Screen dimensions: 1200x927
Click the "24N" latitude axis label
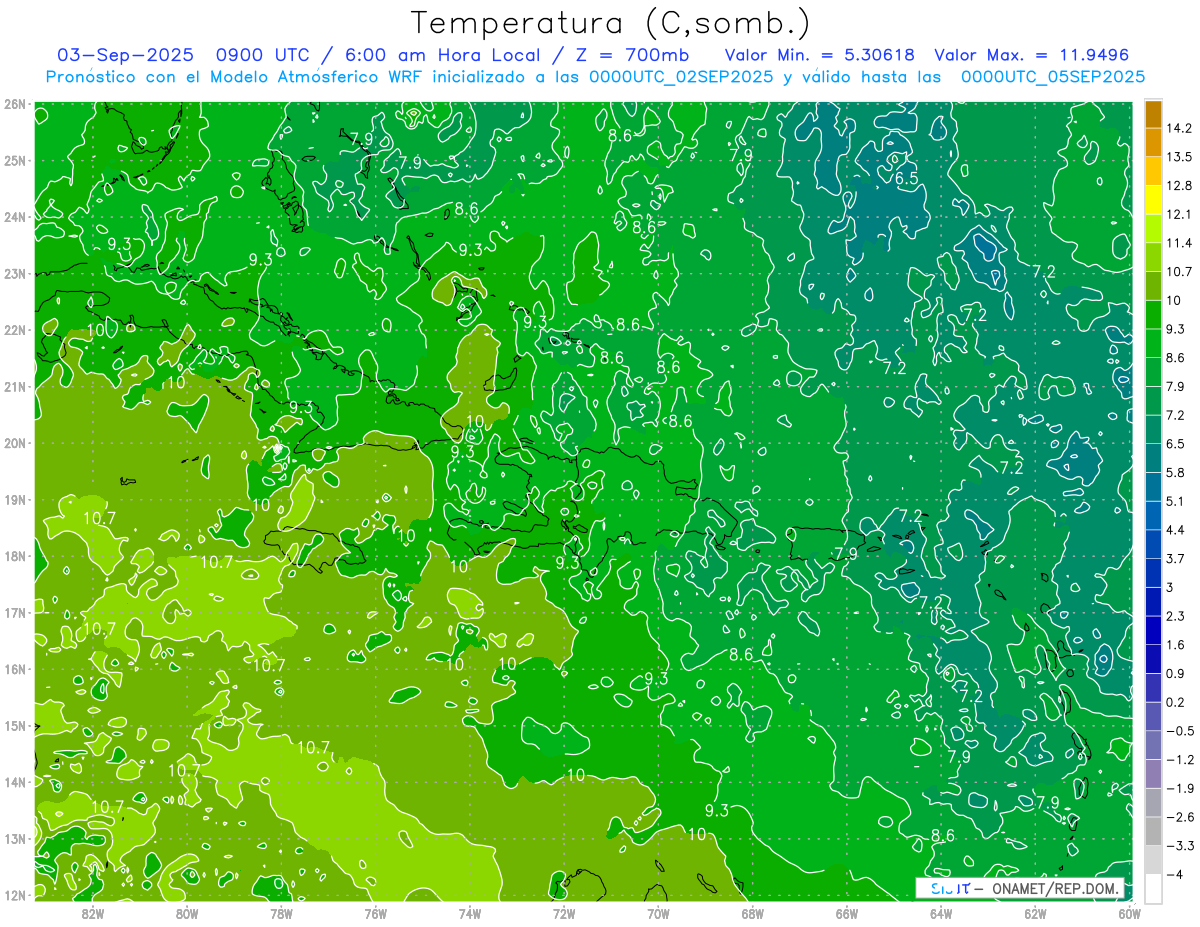click(14, 217)
